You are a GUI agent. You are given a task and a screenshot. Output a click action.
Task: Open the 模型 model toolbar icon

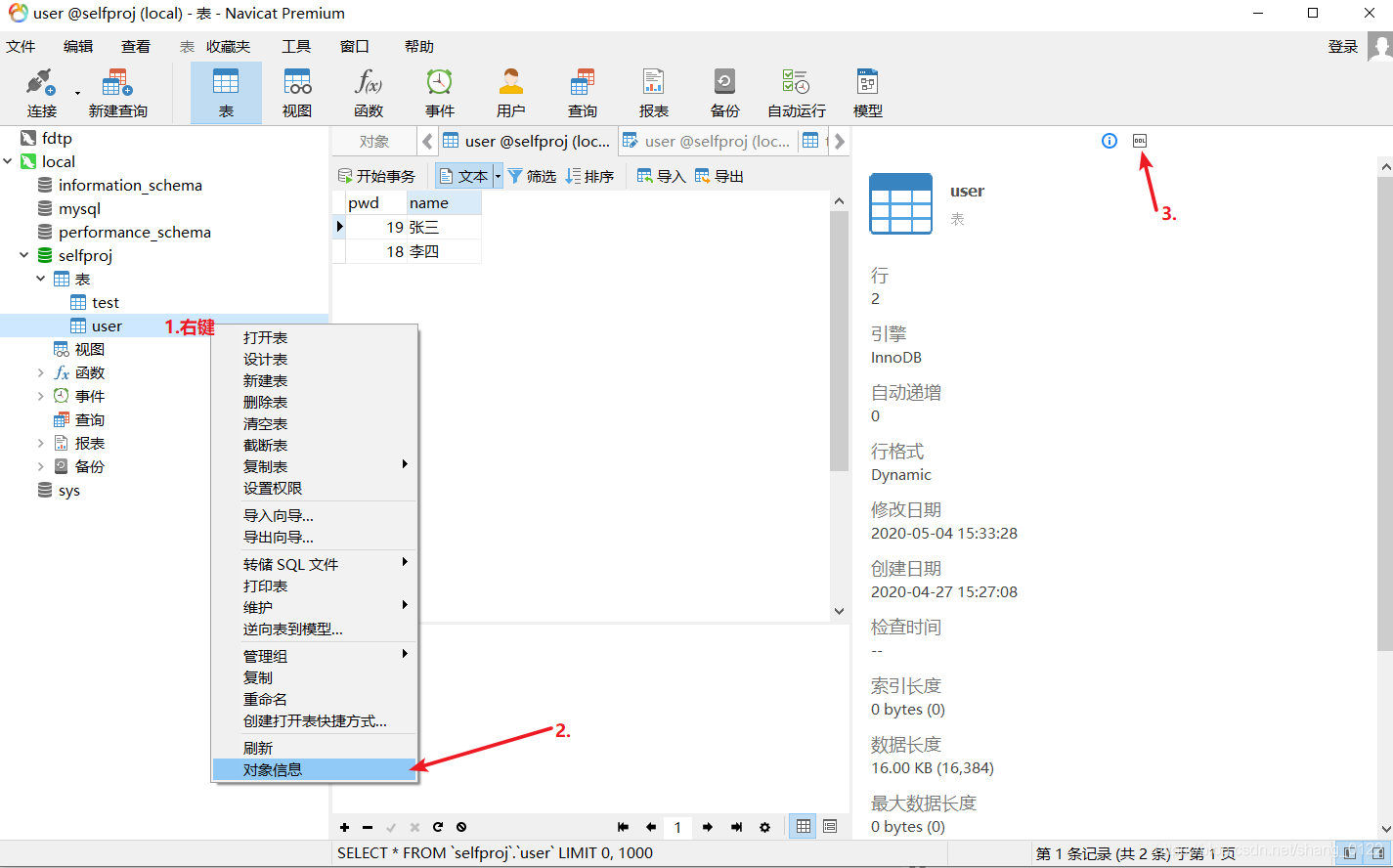[868, 93]
